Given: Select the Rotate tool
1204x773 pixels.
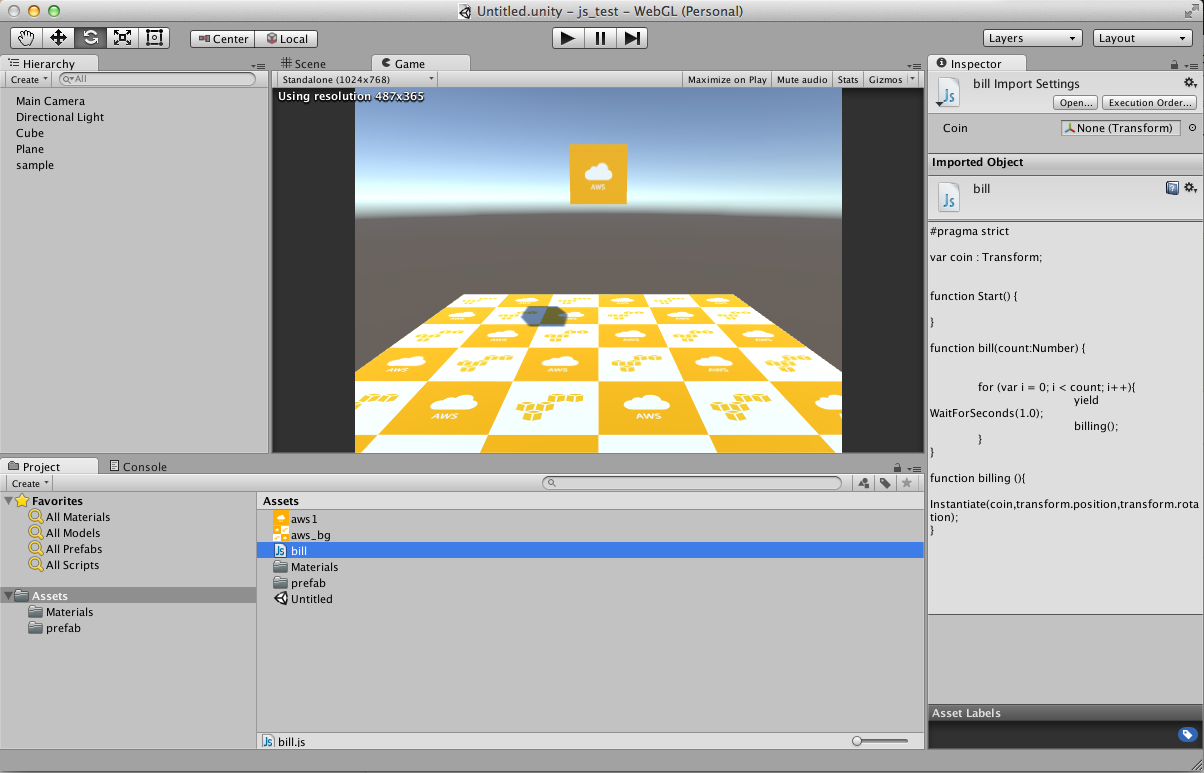Looking at the screenshot, I should [91, 38].
